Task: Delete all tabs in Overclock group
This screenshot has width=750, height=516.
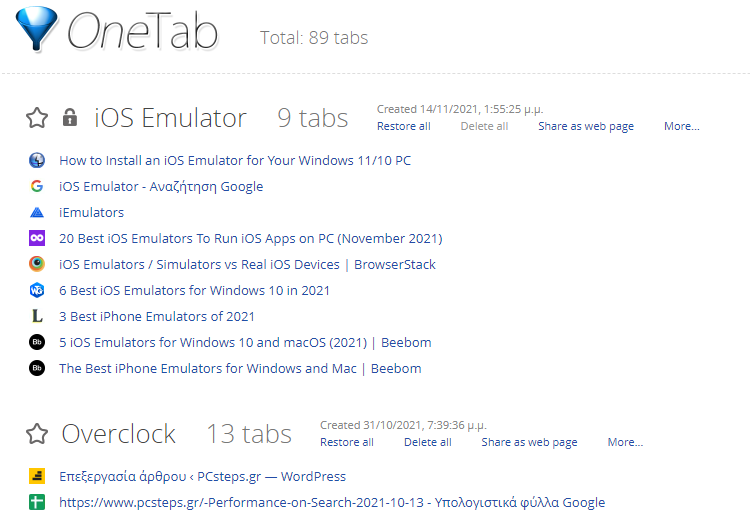Action: (428, 442)
